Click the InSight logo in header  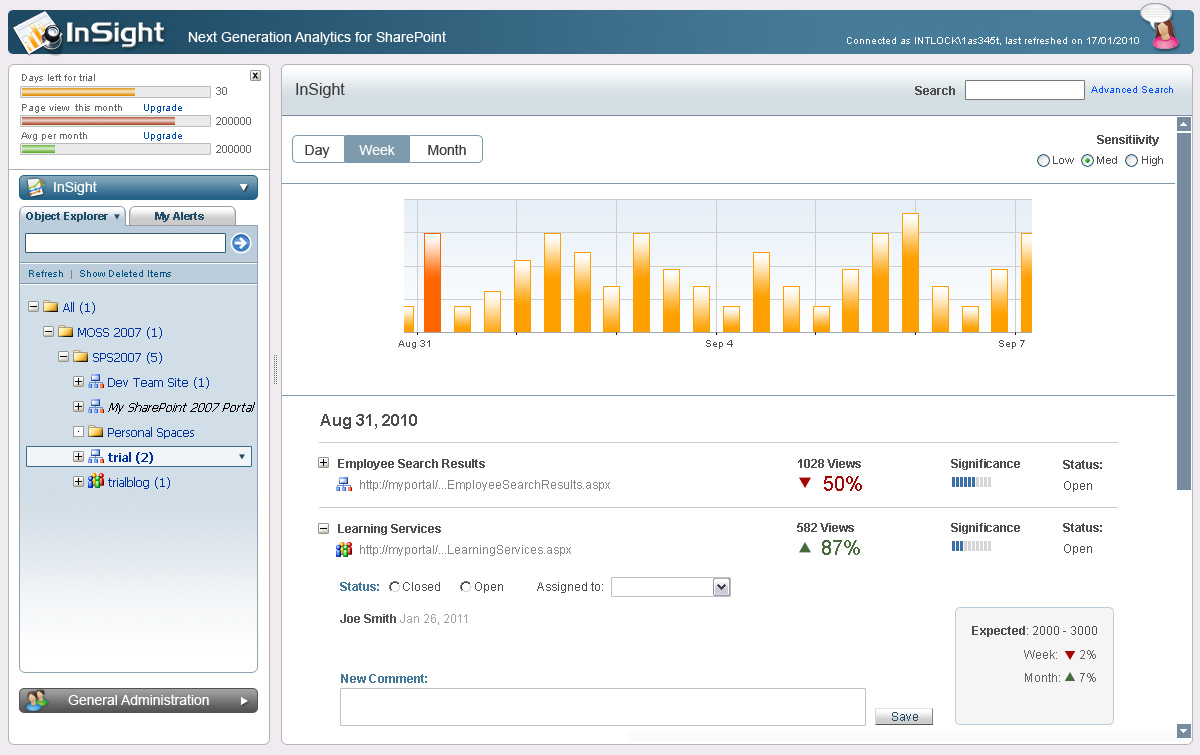89,33
